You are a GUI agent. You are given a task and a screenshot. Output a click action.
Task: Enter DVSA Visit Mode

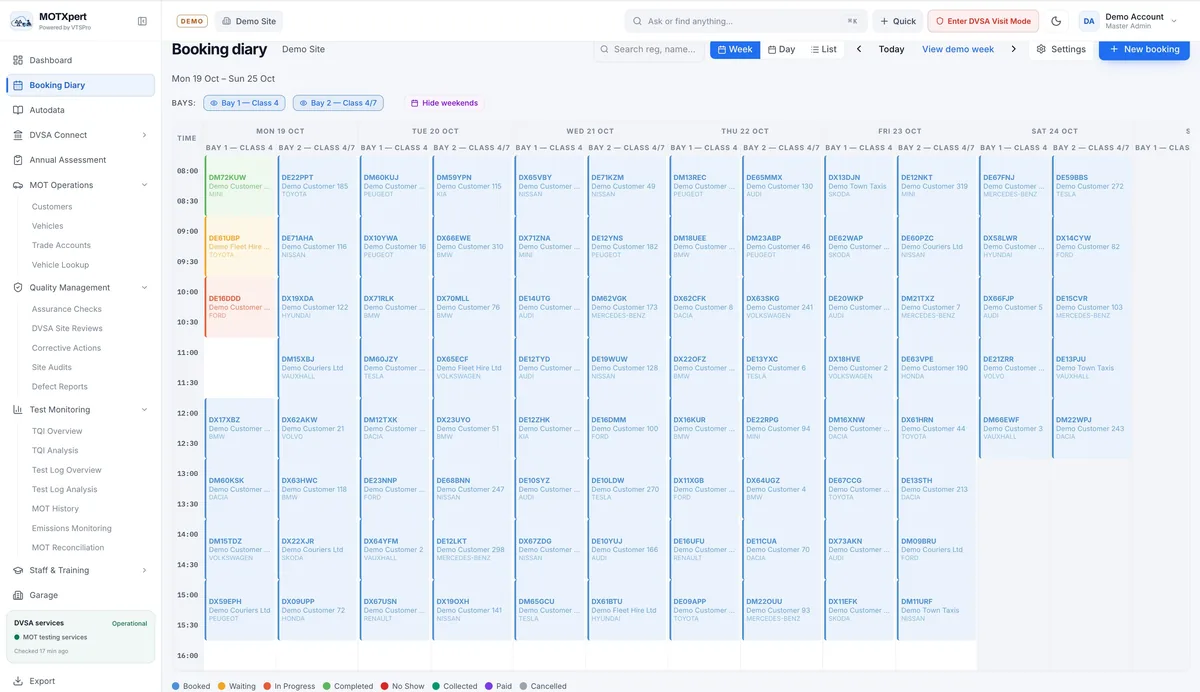click(x=983, y=21)
